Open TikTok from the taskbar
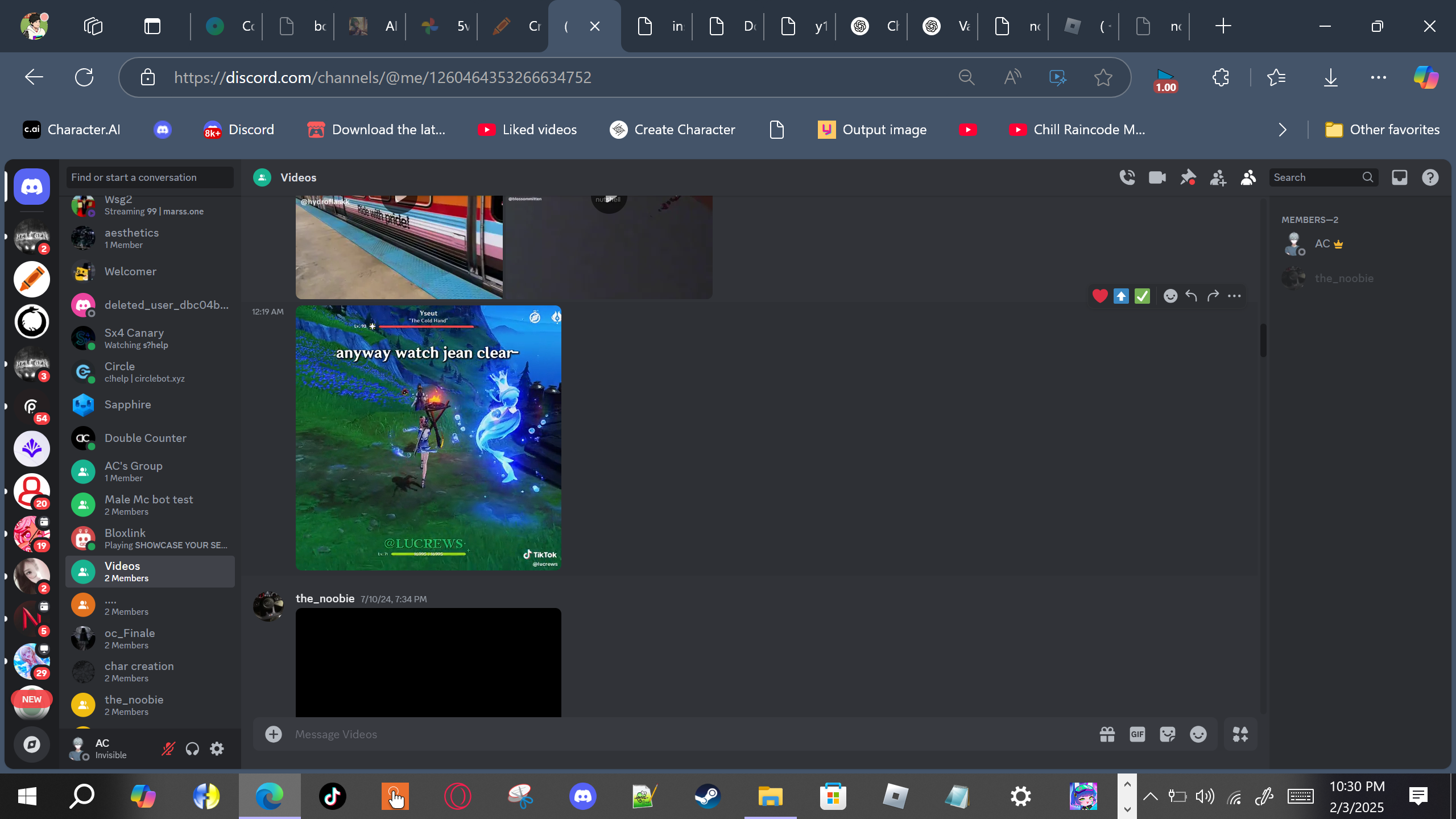 (x=332, y=796)
